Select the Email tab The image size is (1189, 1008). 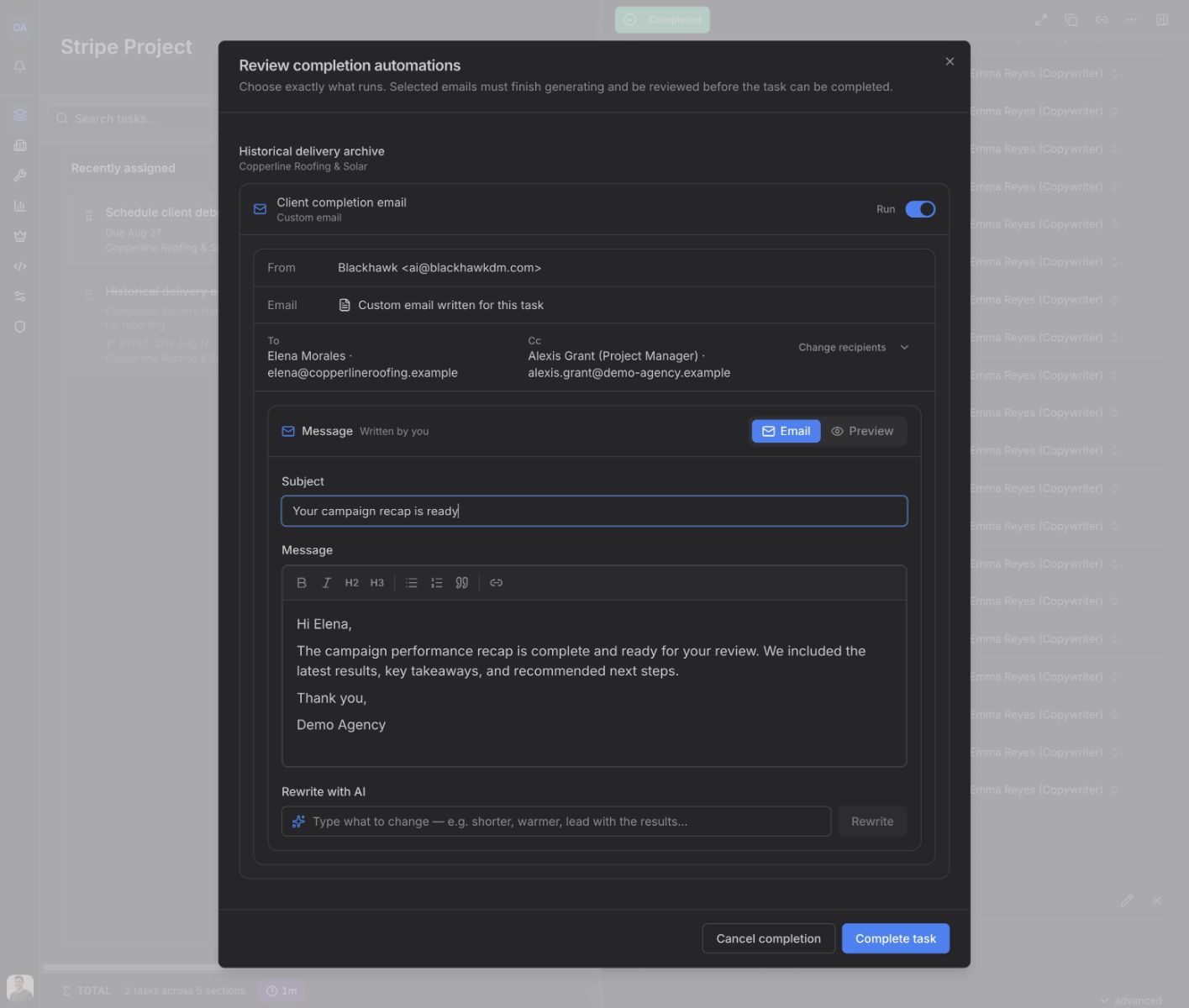point(786,431)
